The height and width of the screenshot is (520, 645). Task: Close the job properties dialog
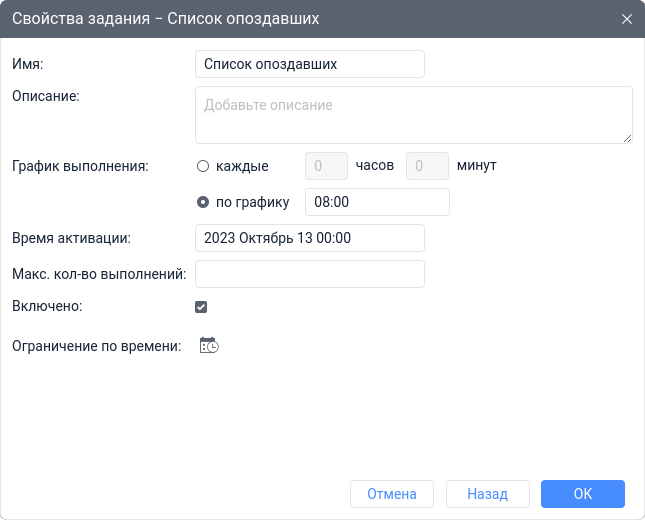(x=627, y=19)
